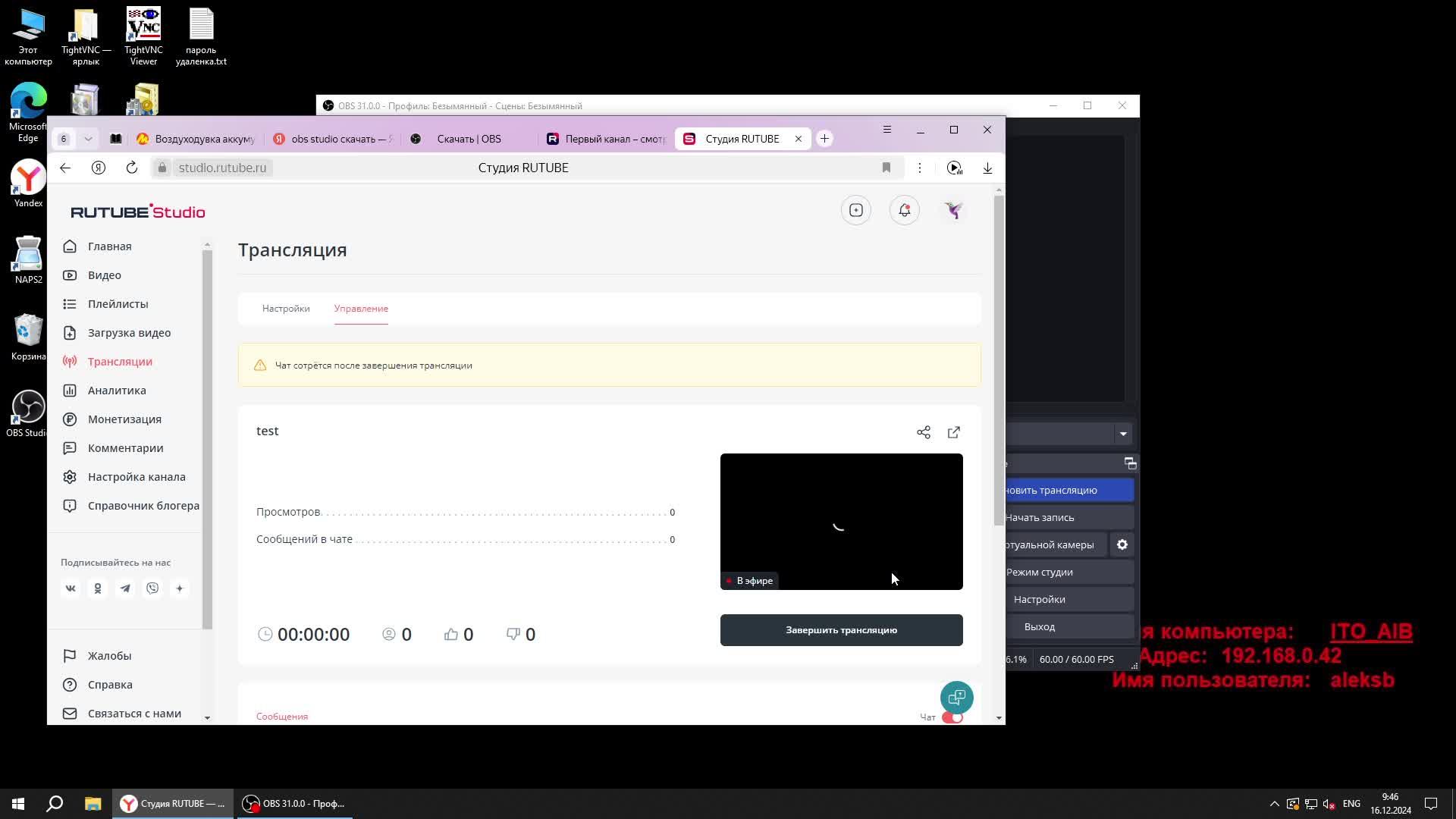Click the browser bookmark icon in address bar

pos(886,168)
